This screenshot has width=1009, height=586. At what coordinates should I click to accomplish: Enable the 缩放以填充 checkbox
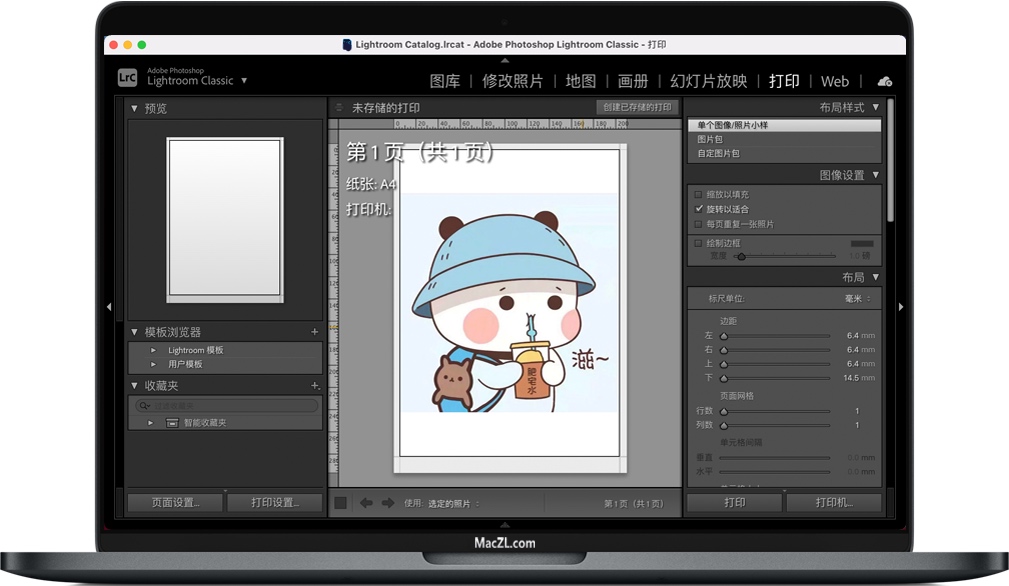point(697,194)
